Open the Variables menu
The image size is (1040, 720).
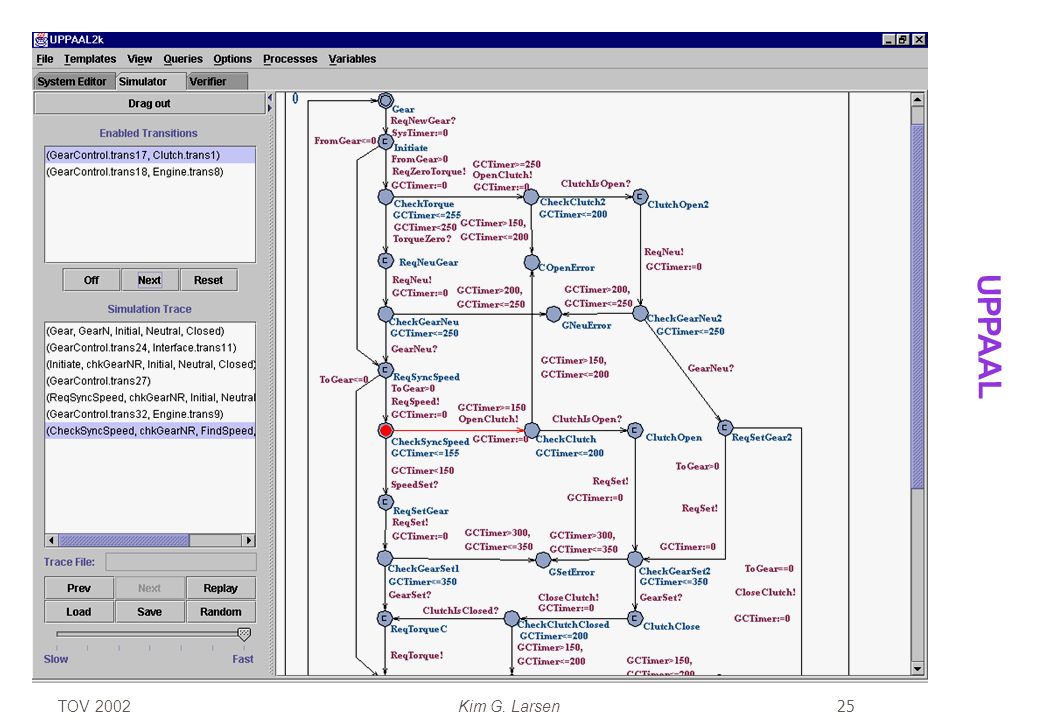tap(352, 59)
